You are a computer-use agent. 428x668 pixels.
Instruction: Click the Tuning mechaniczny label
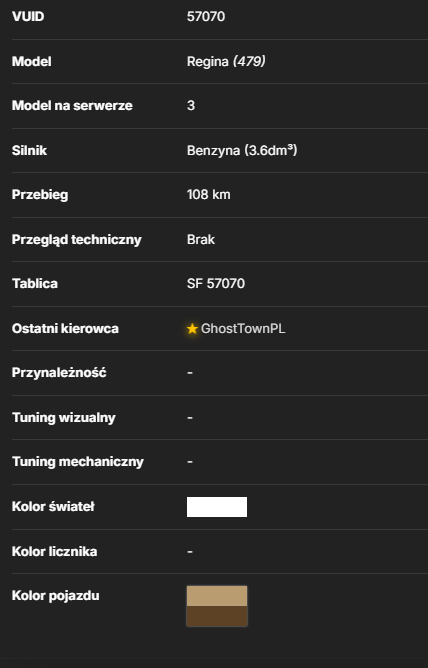(78, 462)
